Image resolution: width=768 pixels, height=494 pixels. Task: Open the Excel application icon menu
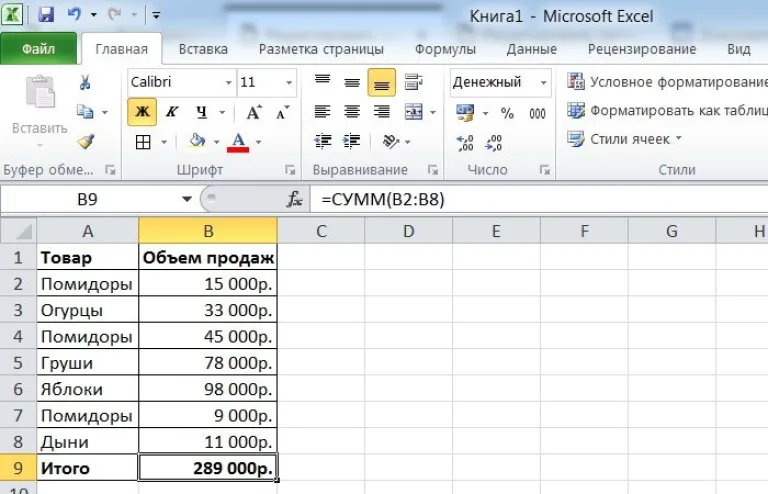tap(12, 14)
